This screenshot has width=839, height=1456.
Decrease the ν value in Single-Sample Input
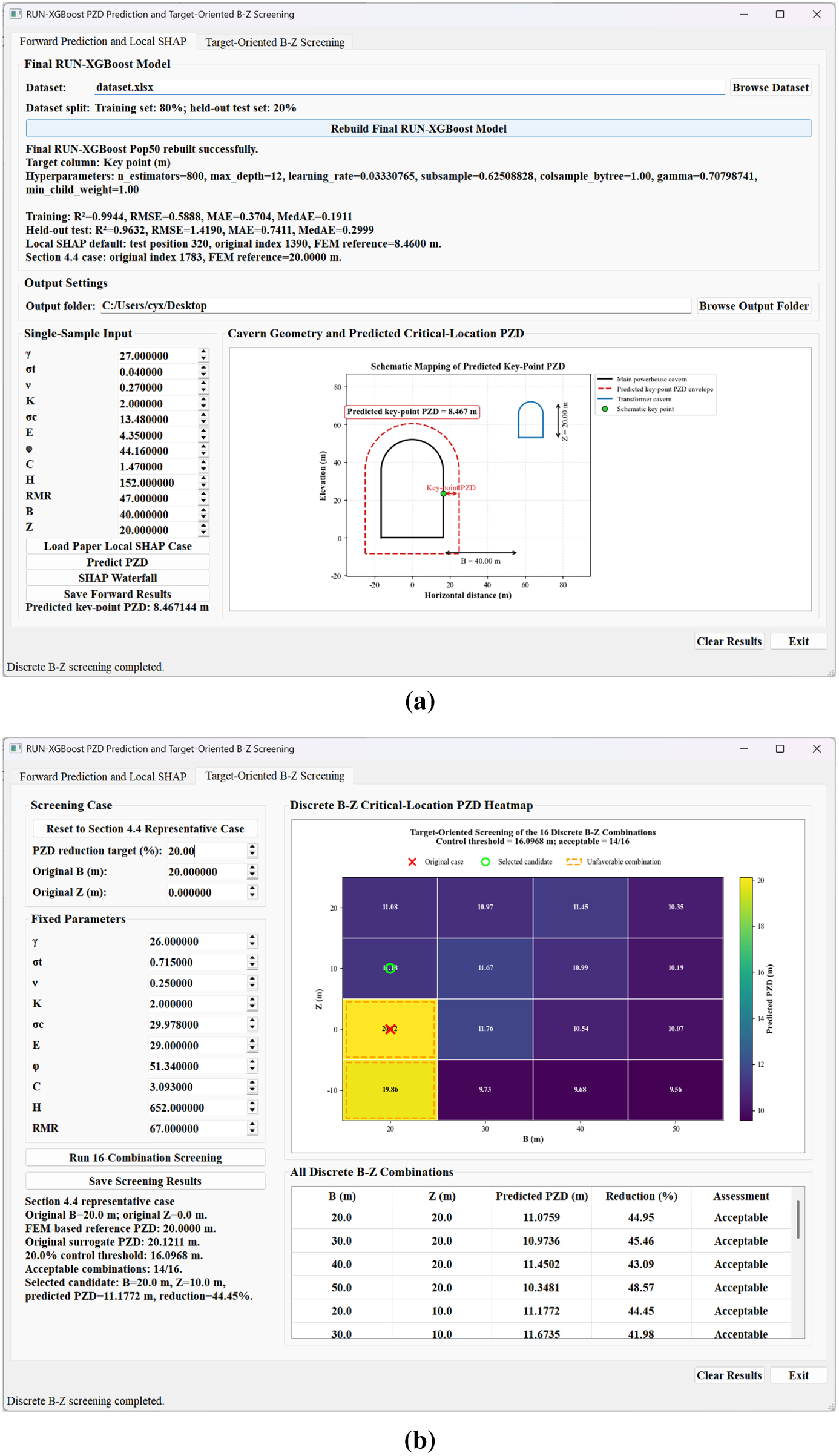coord(204,392)
